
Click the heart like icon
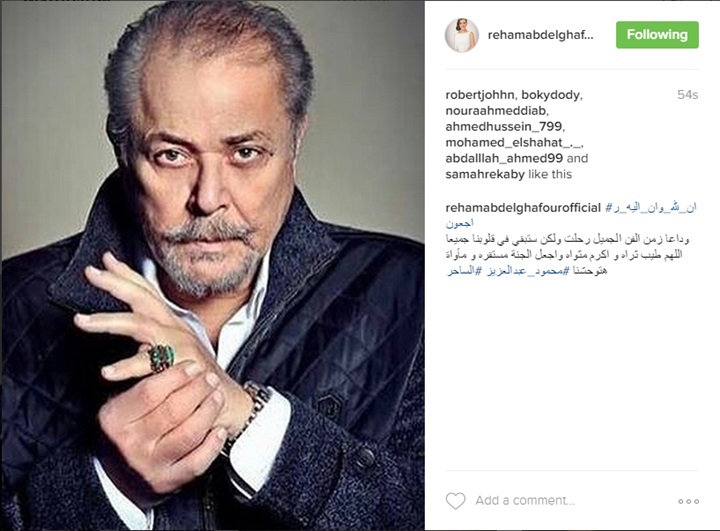coord(456,501)
